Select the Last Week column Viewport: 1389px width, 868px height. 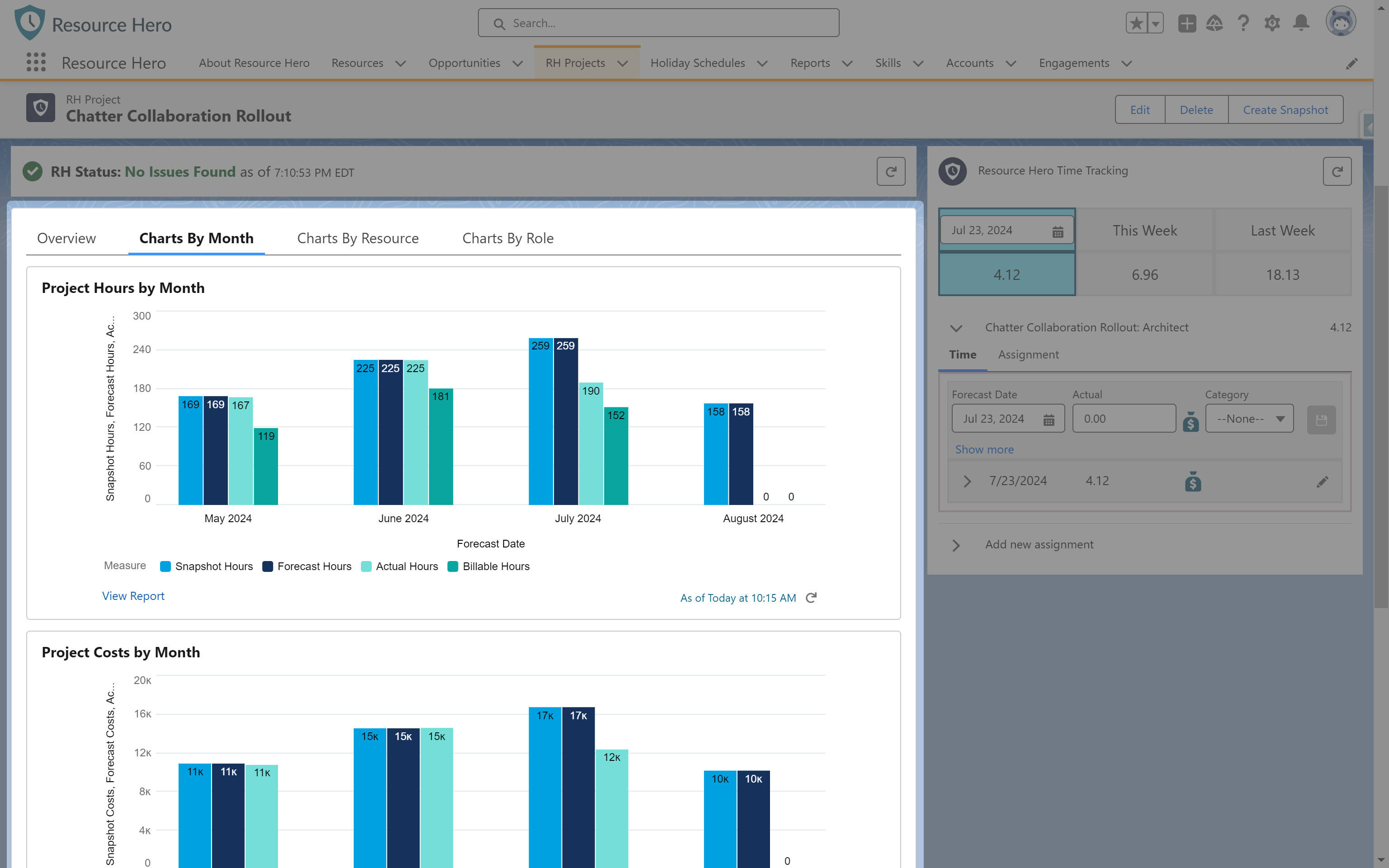pyautogui.click(x=1282, y=230)
